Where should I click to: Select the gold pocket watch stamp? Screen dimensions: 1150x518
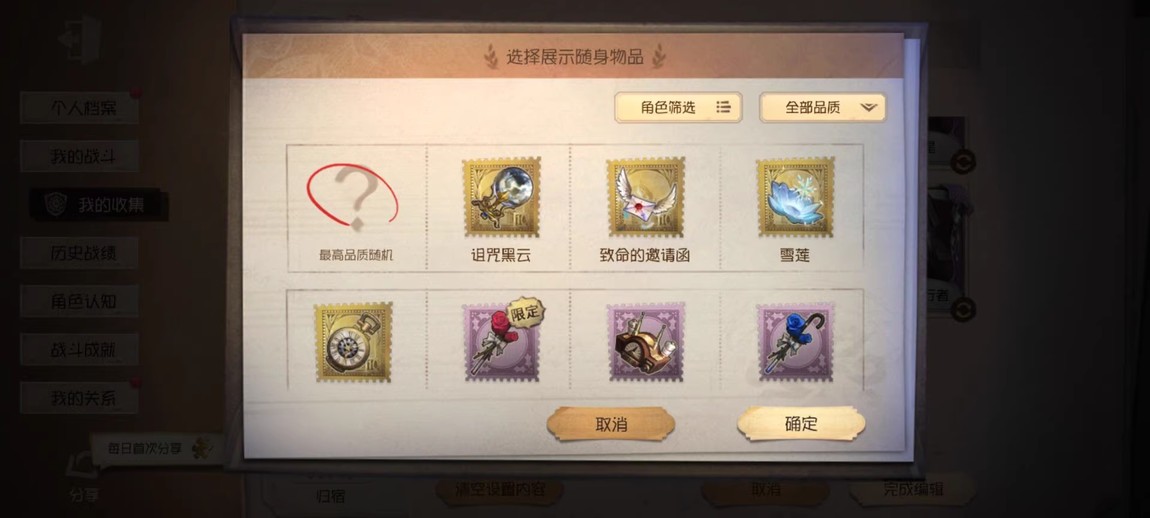point(353,342)
